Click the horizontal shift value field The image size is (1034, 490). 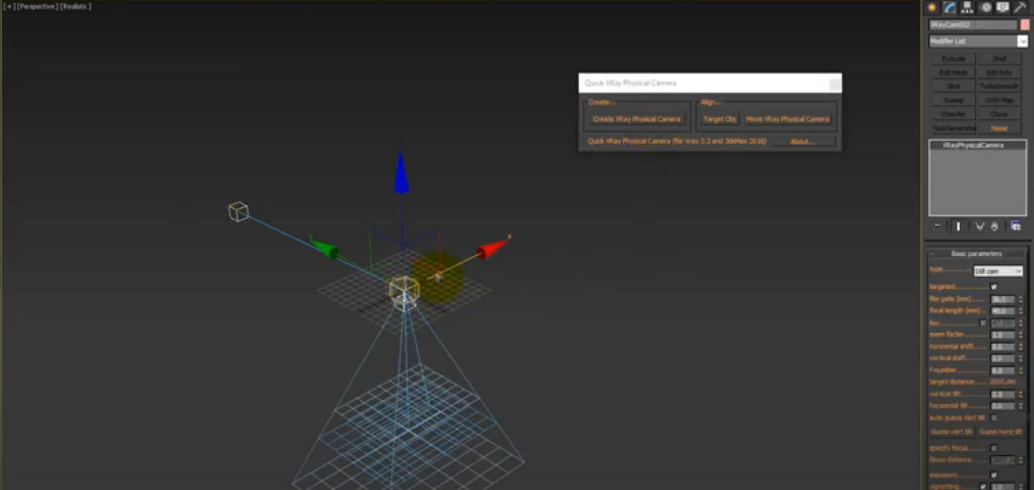pos(1003,347)
